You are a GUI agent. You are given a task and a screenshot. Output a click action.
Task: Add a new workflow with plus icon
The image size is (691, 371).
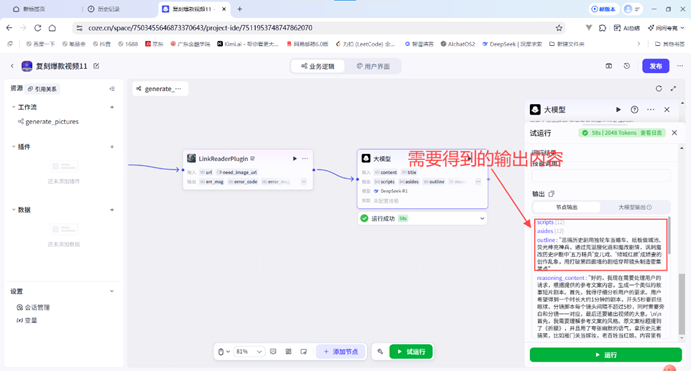pos(112,107)
